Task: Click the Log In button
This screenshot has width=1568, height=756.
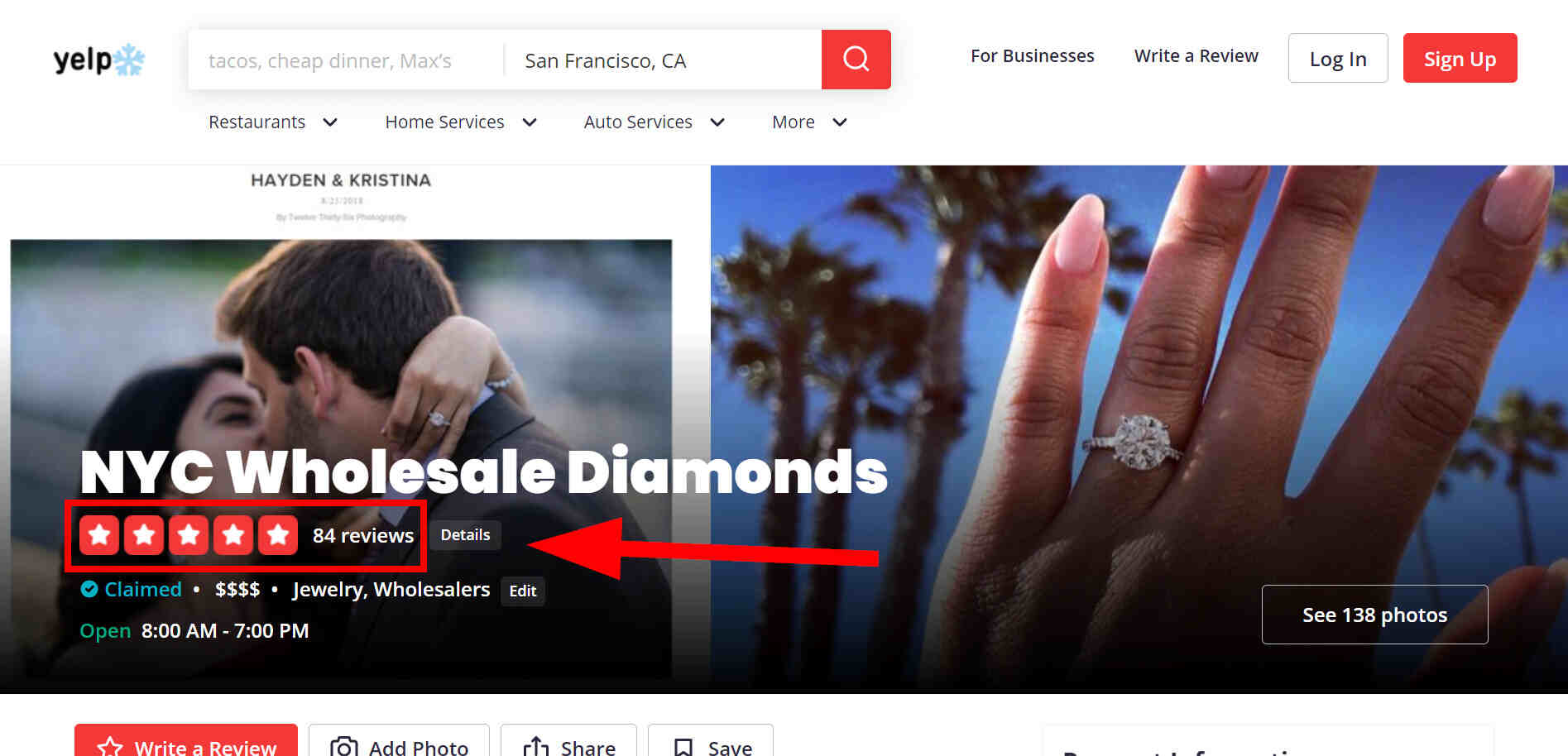Action: click(1338, 58)
